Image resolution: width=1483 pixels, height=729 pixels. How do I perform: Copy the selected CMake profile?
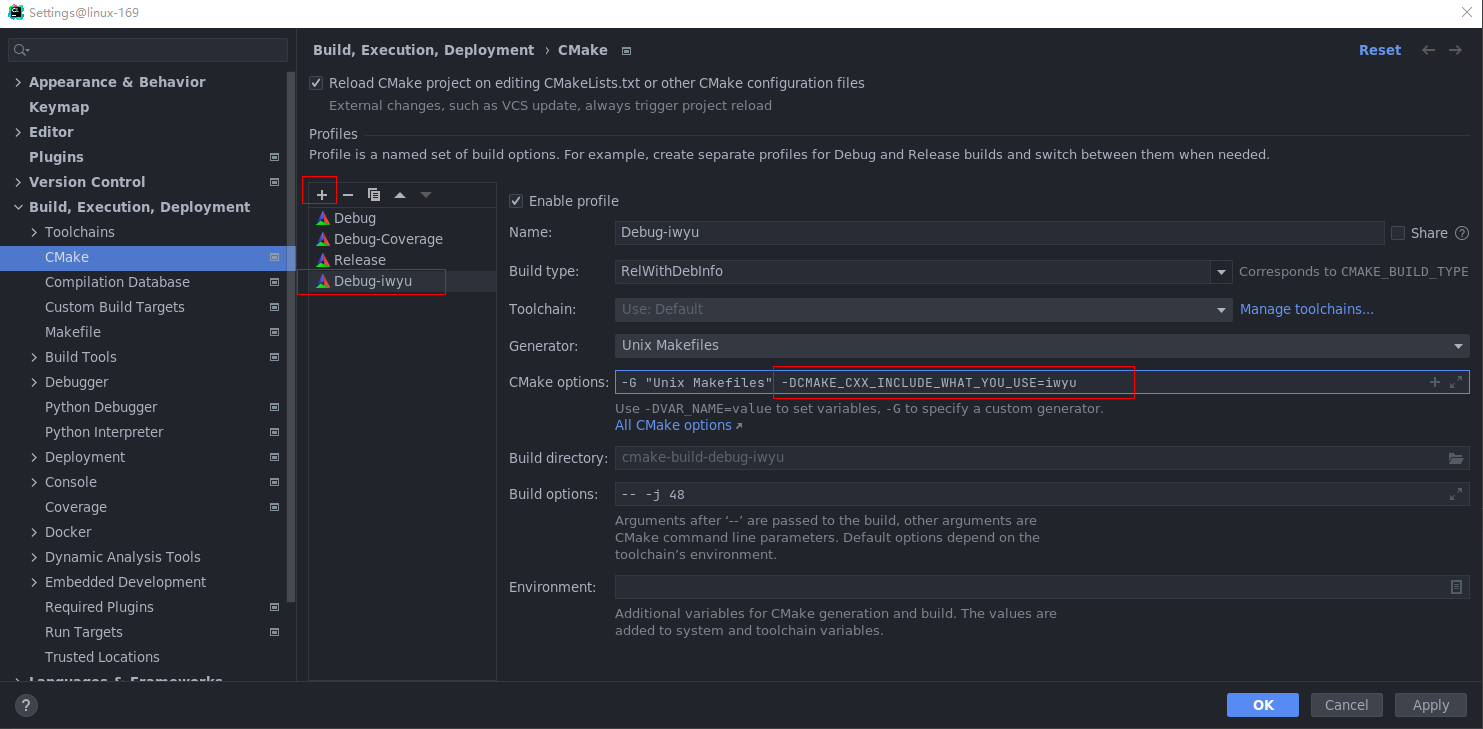[x=374, y=195]
